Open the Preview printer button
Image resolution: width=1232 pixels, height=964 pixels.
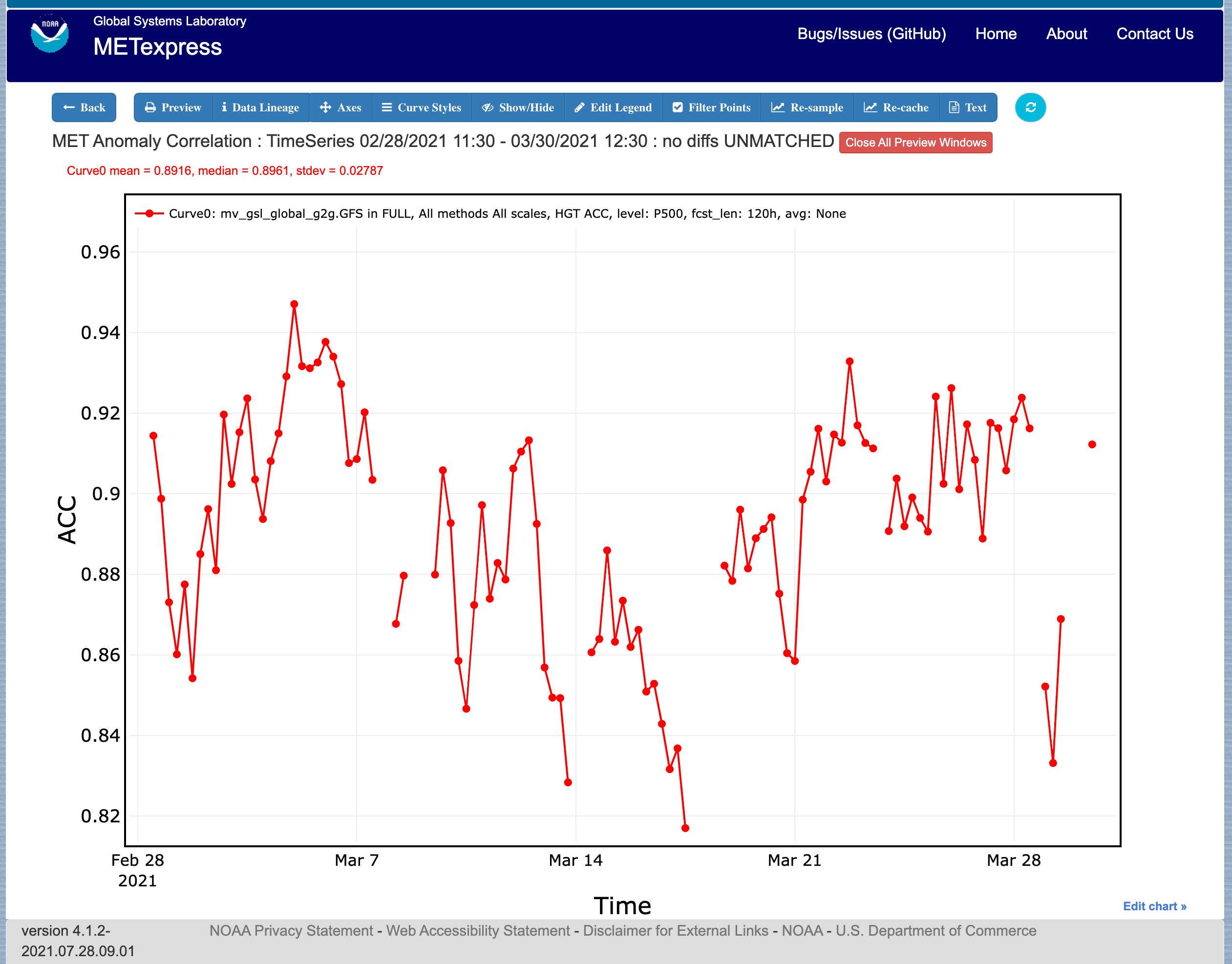[173, 107]
